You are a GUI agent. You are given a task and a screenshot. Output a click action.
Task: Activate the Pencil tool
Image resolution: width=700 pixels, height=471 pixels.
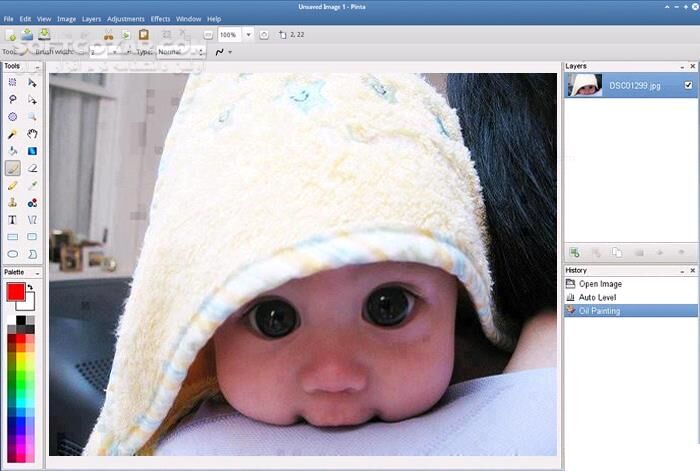click(x=13, y=185)
